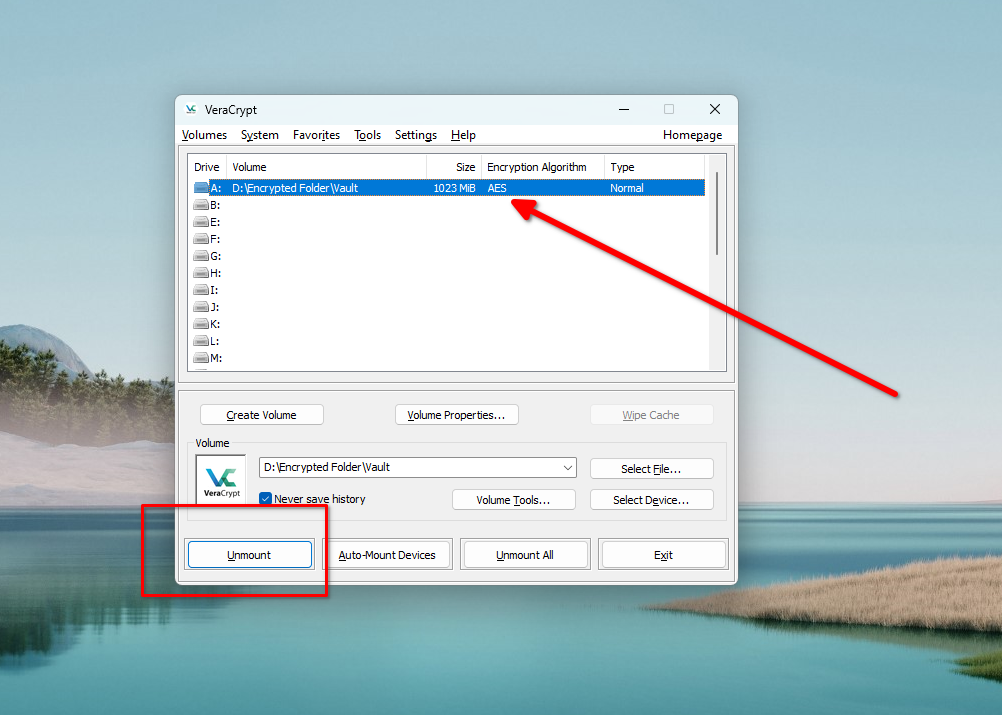Click the AES encryption cell
This screenshot has width=1002, height=715.
(x=497, y=188)
